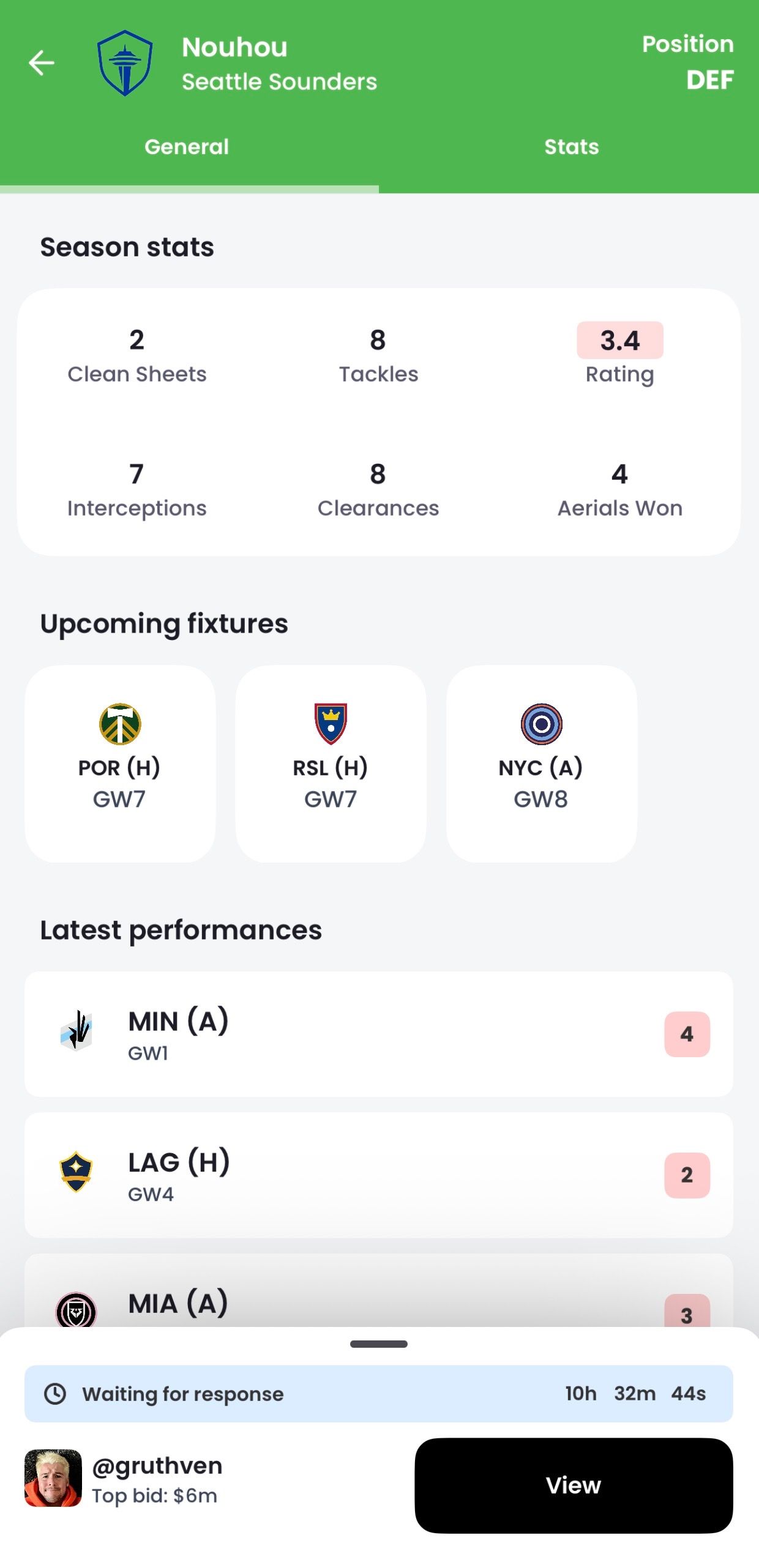Screen dimensions: 759x1568
Task: Select the General tab
Action: 187,147
